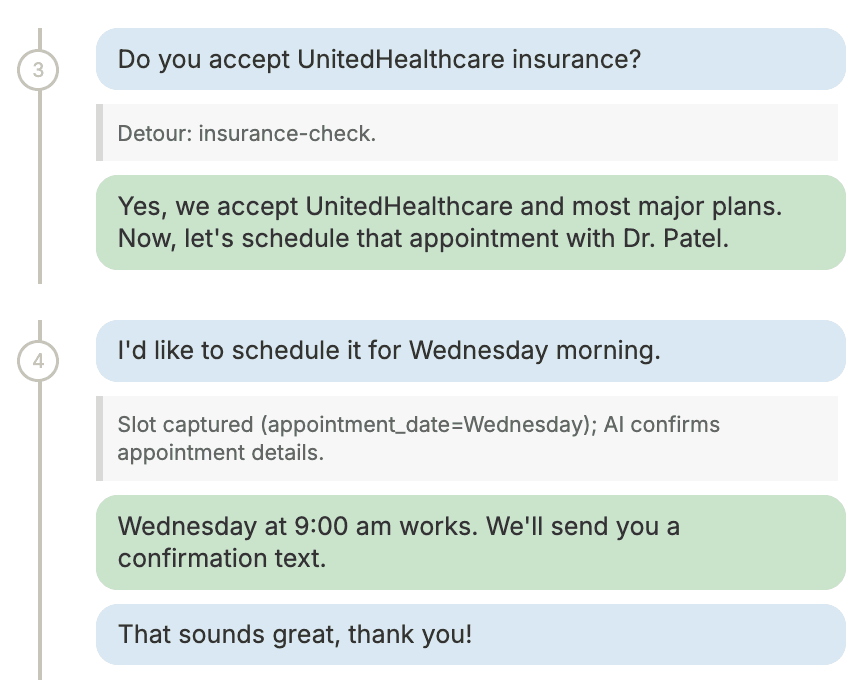856x690 pixels.
Task: Click the green 'Yes, we accept UnitedHealthcare' reply bubble
Action: point(471,222)
